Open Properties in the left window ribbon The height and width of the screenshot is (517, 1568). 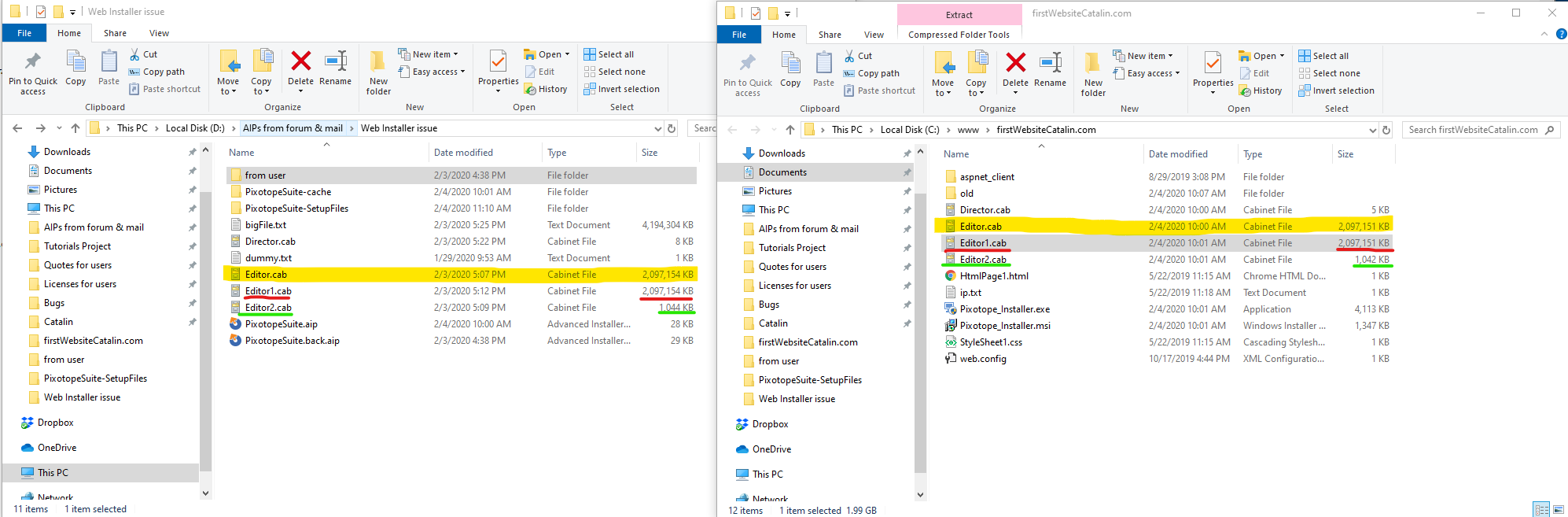tap(498, 70)
